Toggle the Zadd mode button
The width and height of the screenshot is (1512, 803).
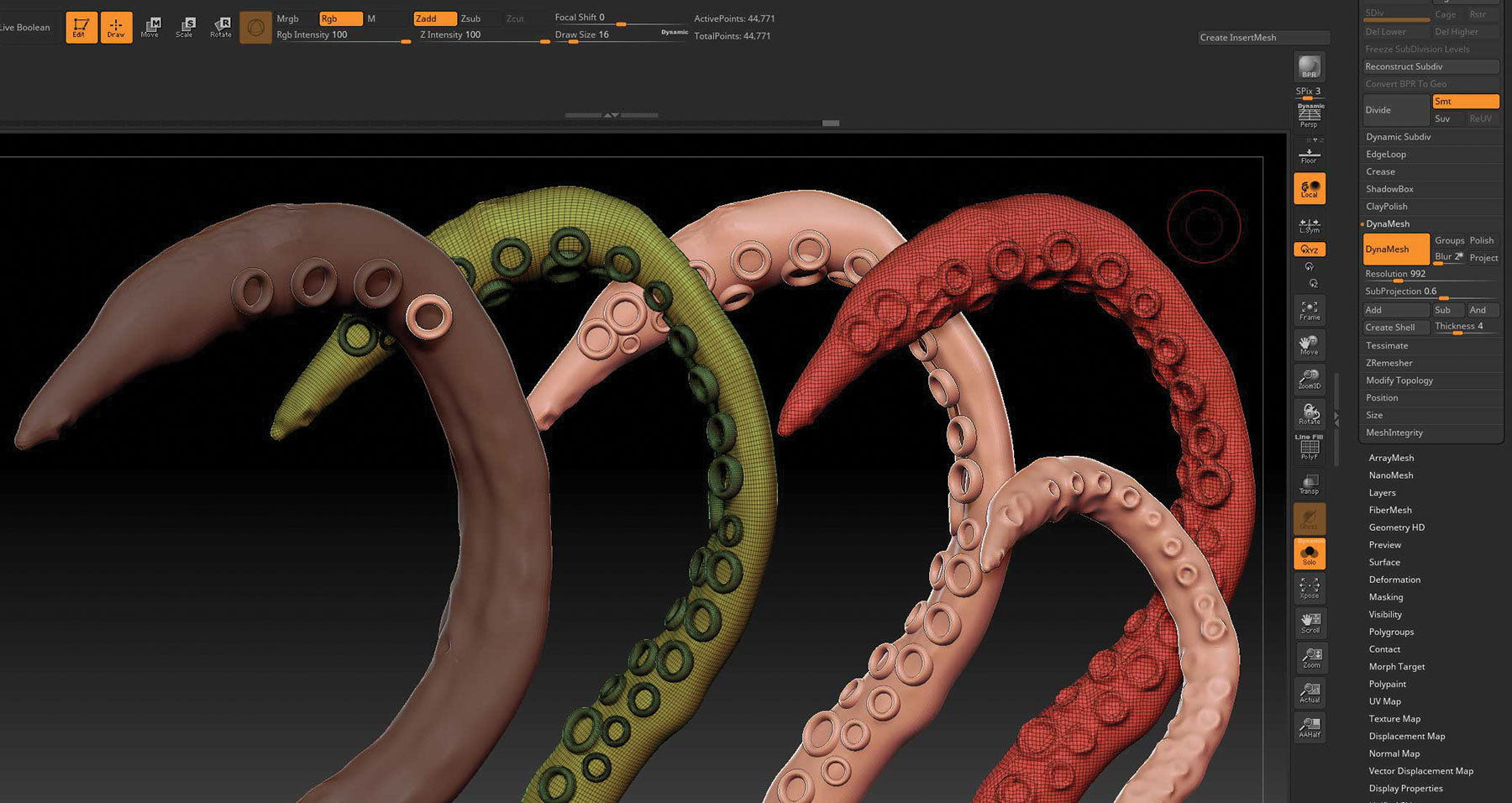(x=434, y=18)
